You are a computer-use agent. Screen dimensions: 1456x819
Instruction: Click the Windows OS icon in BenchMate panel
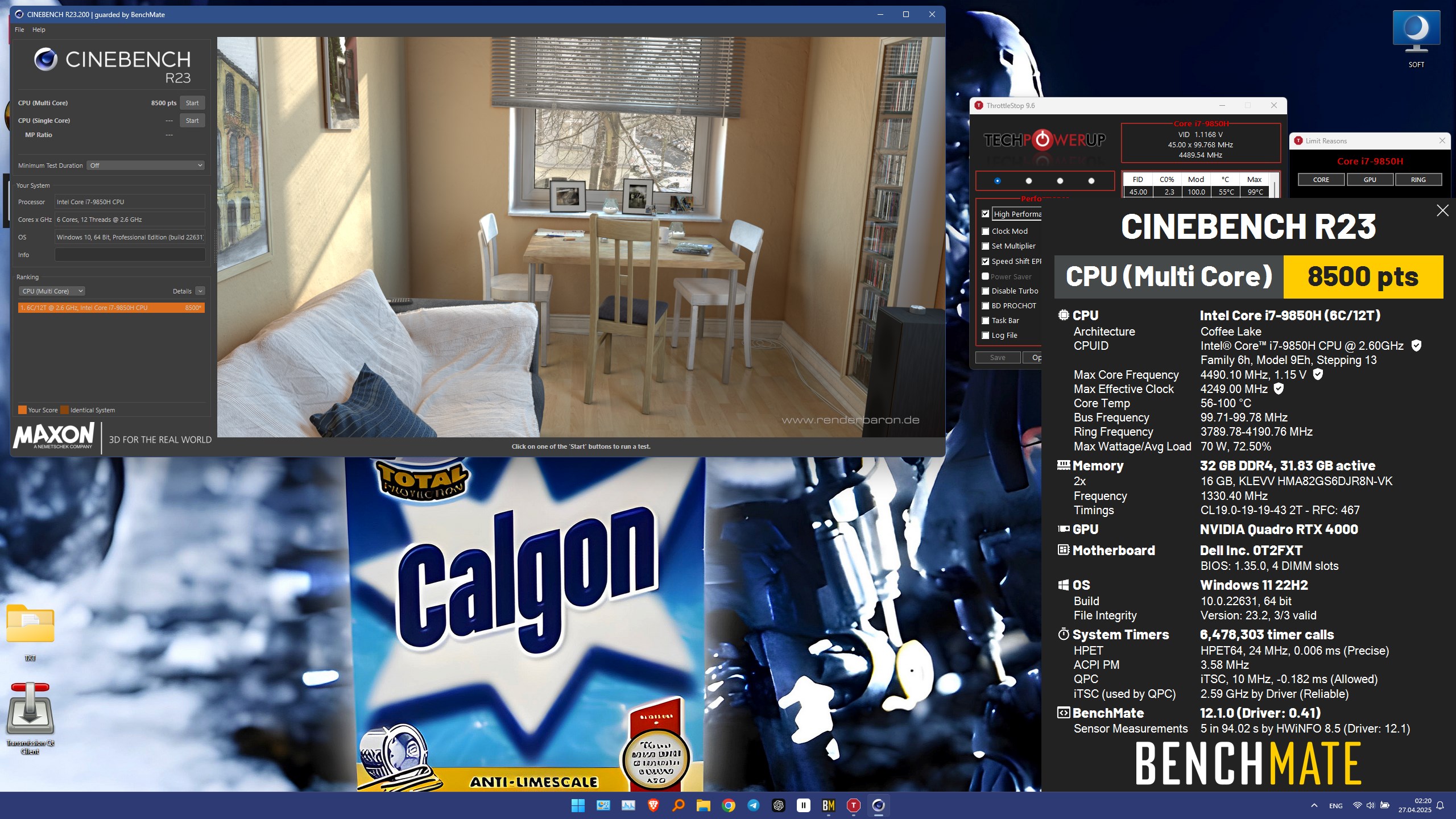pos(1064,585)
